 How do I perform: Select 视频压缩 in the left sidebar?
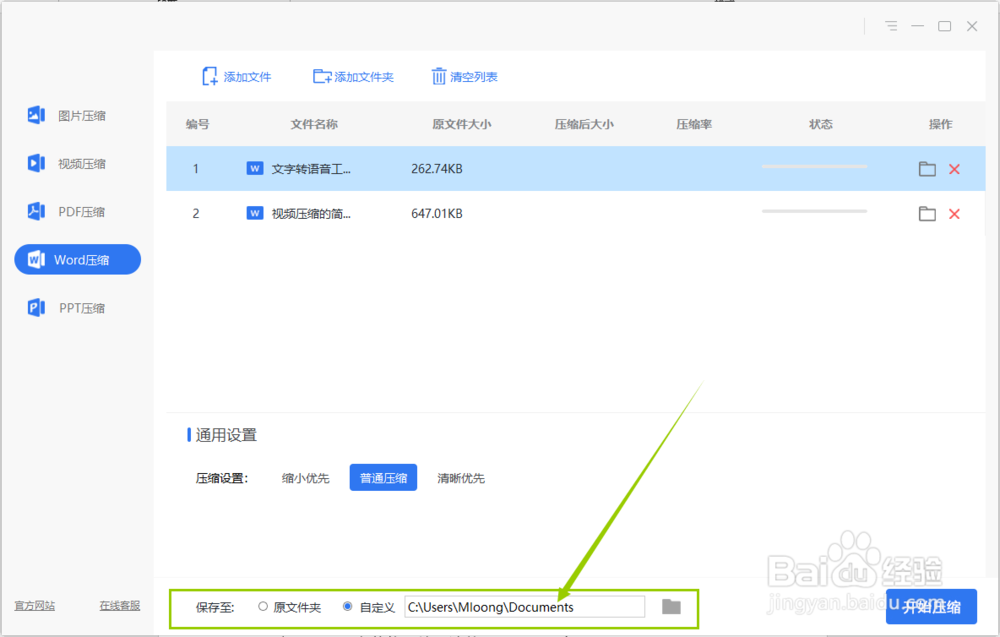point(77,163)
